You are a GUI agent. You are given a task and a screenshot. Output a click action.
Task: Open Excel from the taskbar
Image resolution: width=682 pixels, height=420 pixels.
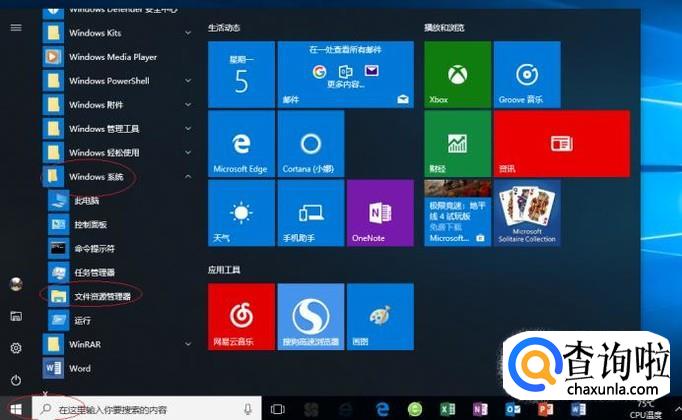tap(448, 409)
